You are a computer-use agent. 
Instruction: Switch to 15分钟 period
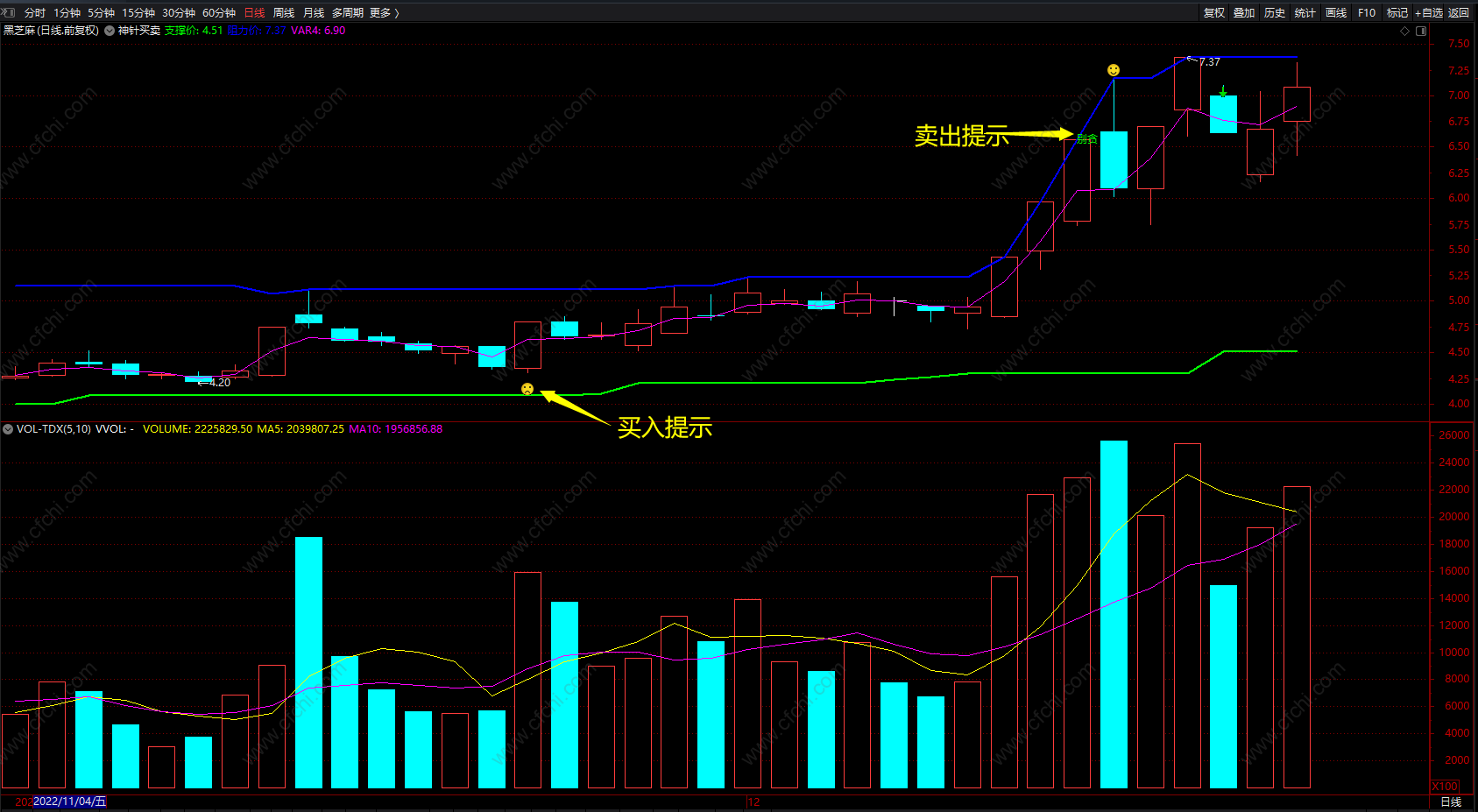(138, 13)
